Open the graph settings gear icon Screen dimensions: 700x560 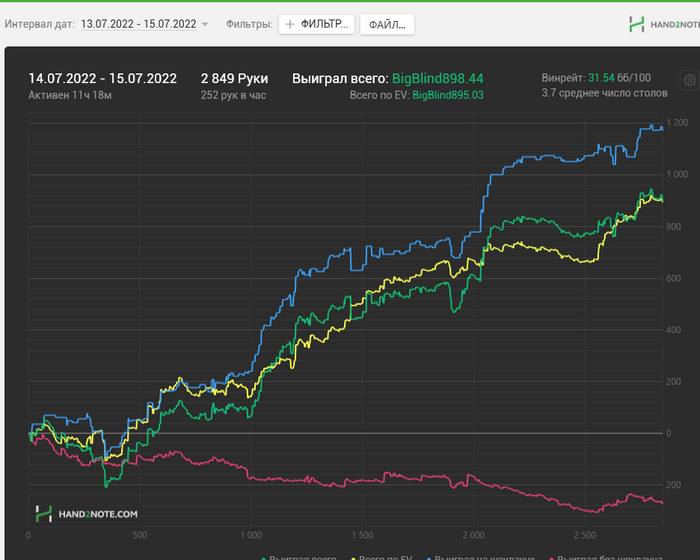(690, 80)
